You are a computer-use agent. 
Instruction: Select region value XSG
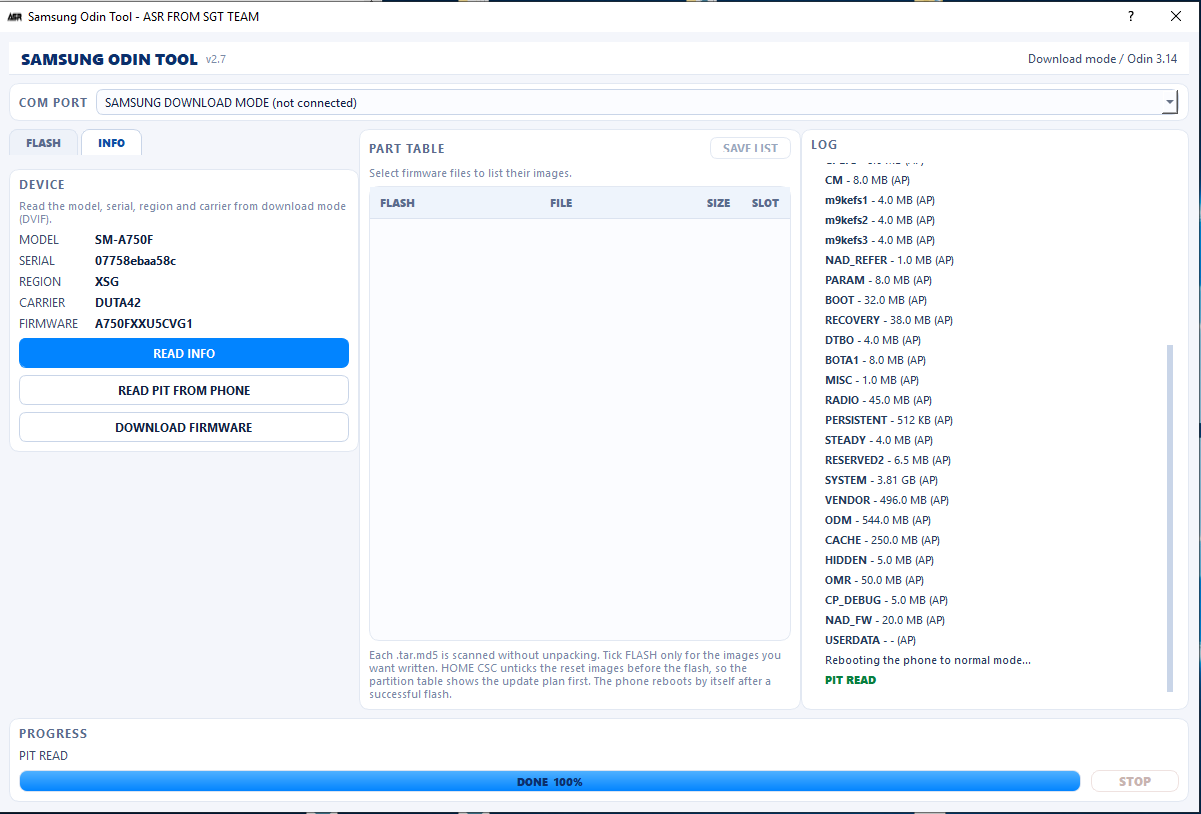(107, 282)
